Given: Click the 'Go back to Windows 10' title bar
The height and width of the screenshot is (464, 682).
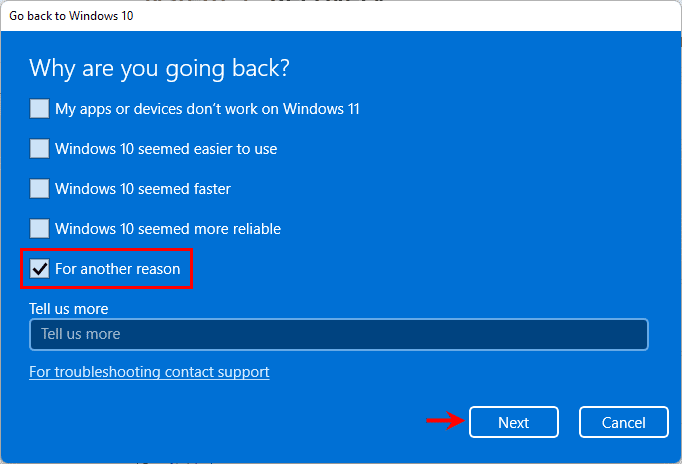Looking at the screenshot, I should (x=70, y=16).
